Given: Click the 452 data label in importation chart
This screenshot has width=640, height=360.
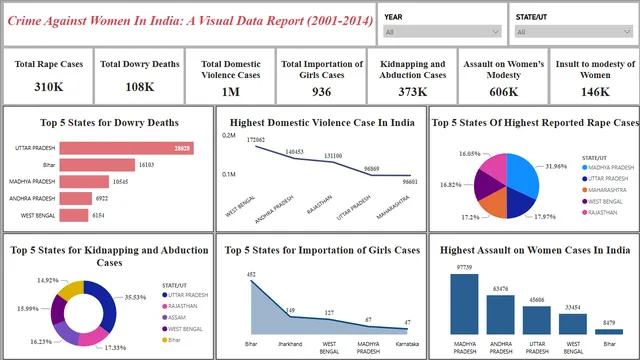Looking at the screenshot, I should pyautogui.click(x=251, y=275).
